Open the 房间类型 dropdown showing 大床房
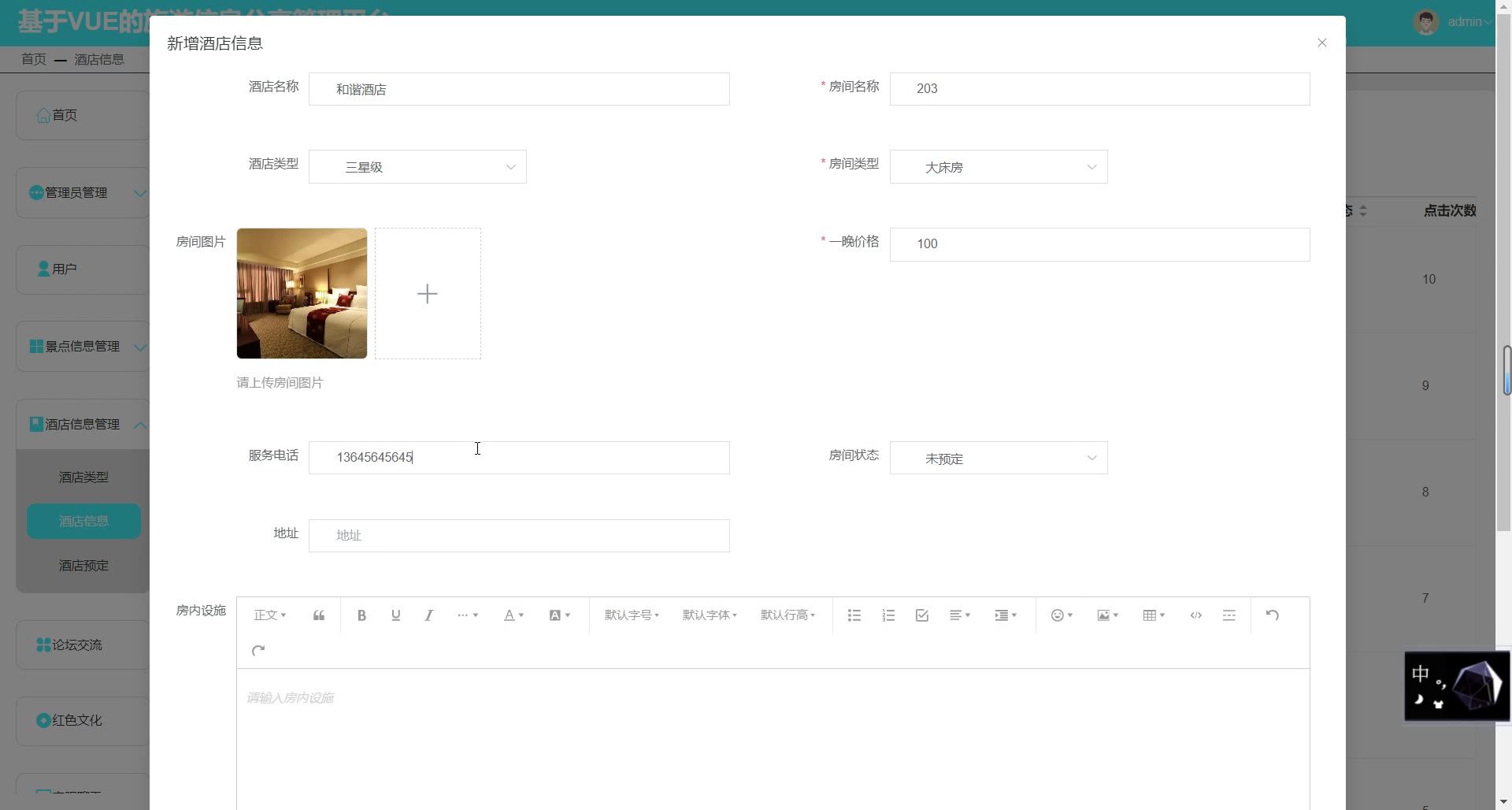The height and width of the screenshot is (810, 1512). point(998,167)
